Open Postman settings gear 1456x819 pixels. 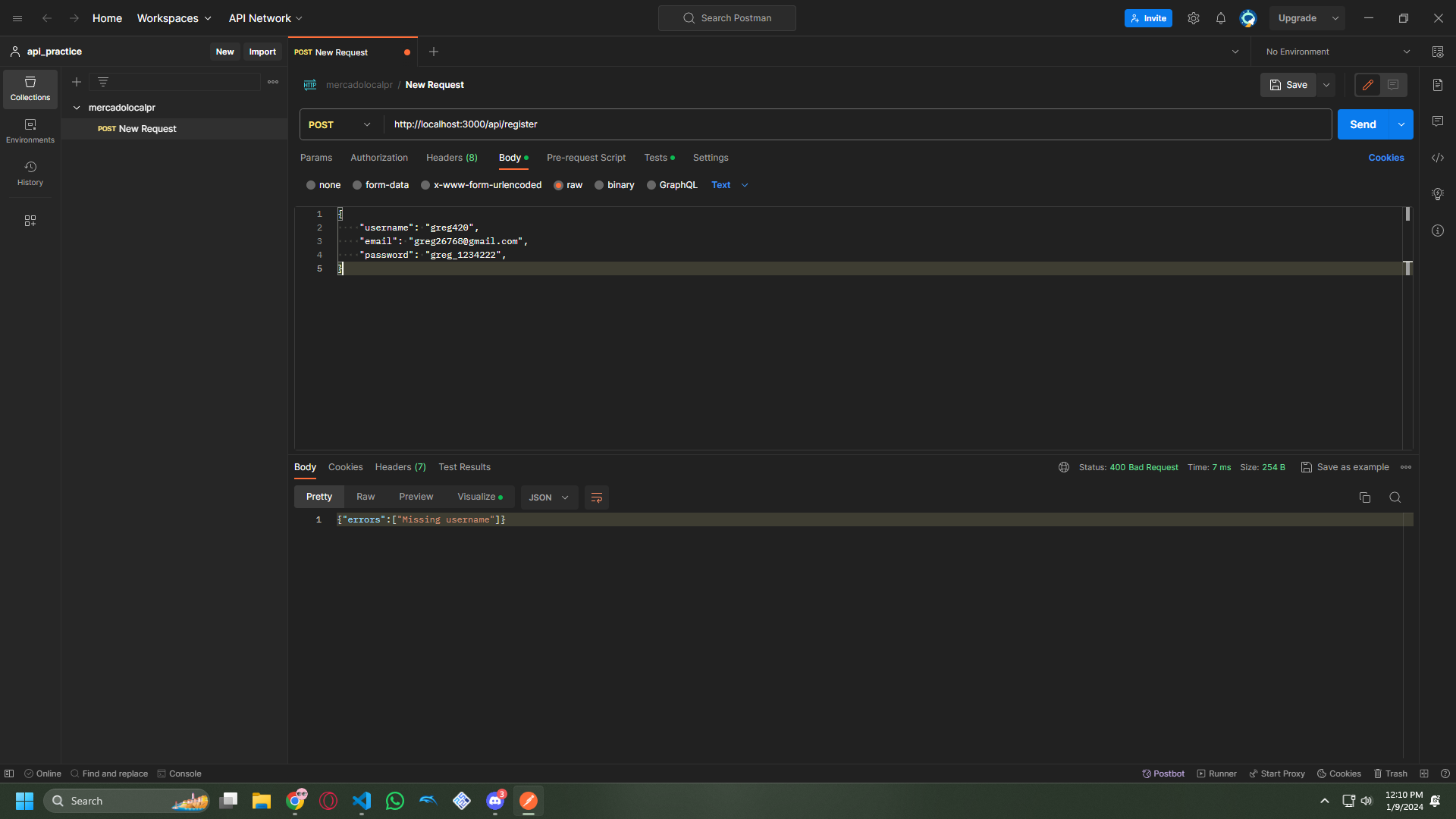1194,18
